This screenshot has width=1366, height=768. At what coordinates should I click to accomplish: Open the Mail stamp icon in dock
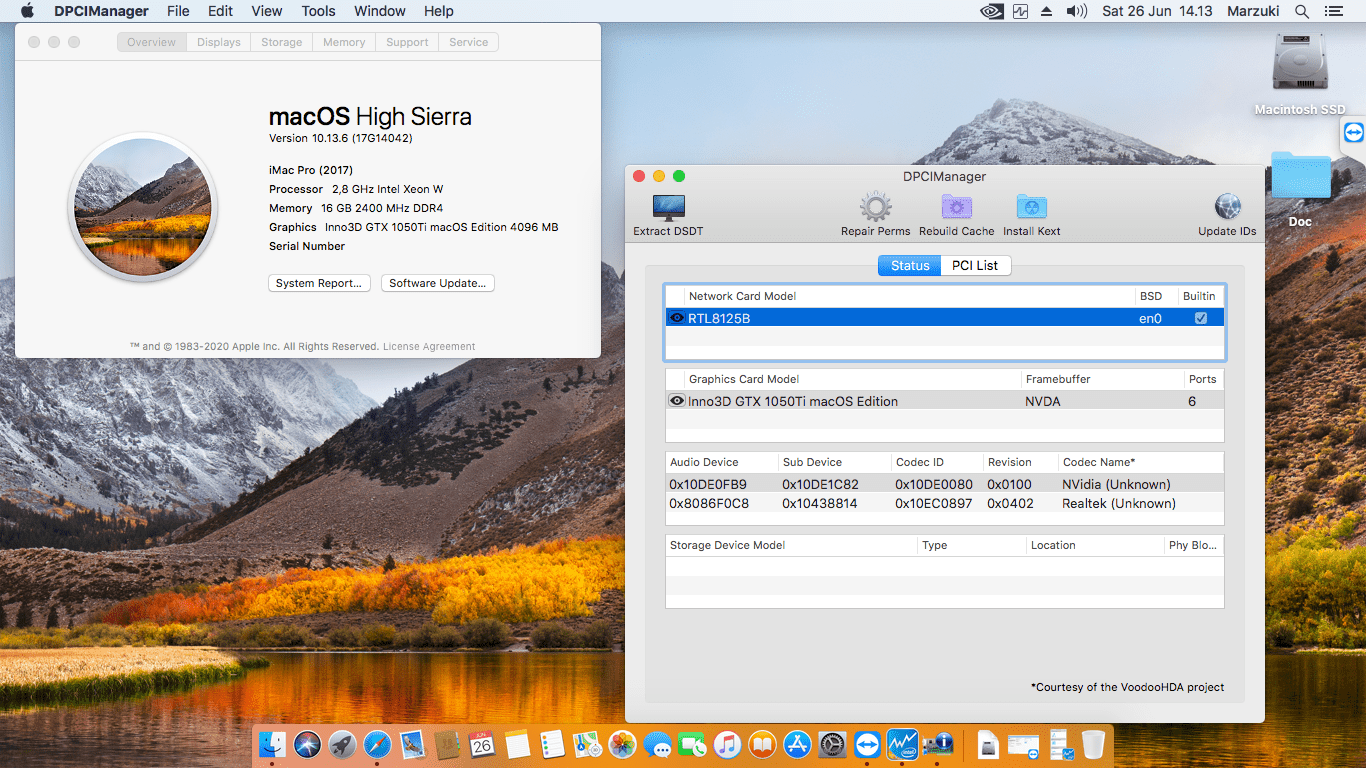click(x=412, y=744)
